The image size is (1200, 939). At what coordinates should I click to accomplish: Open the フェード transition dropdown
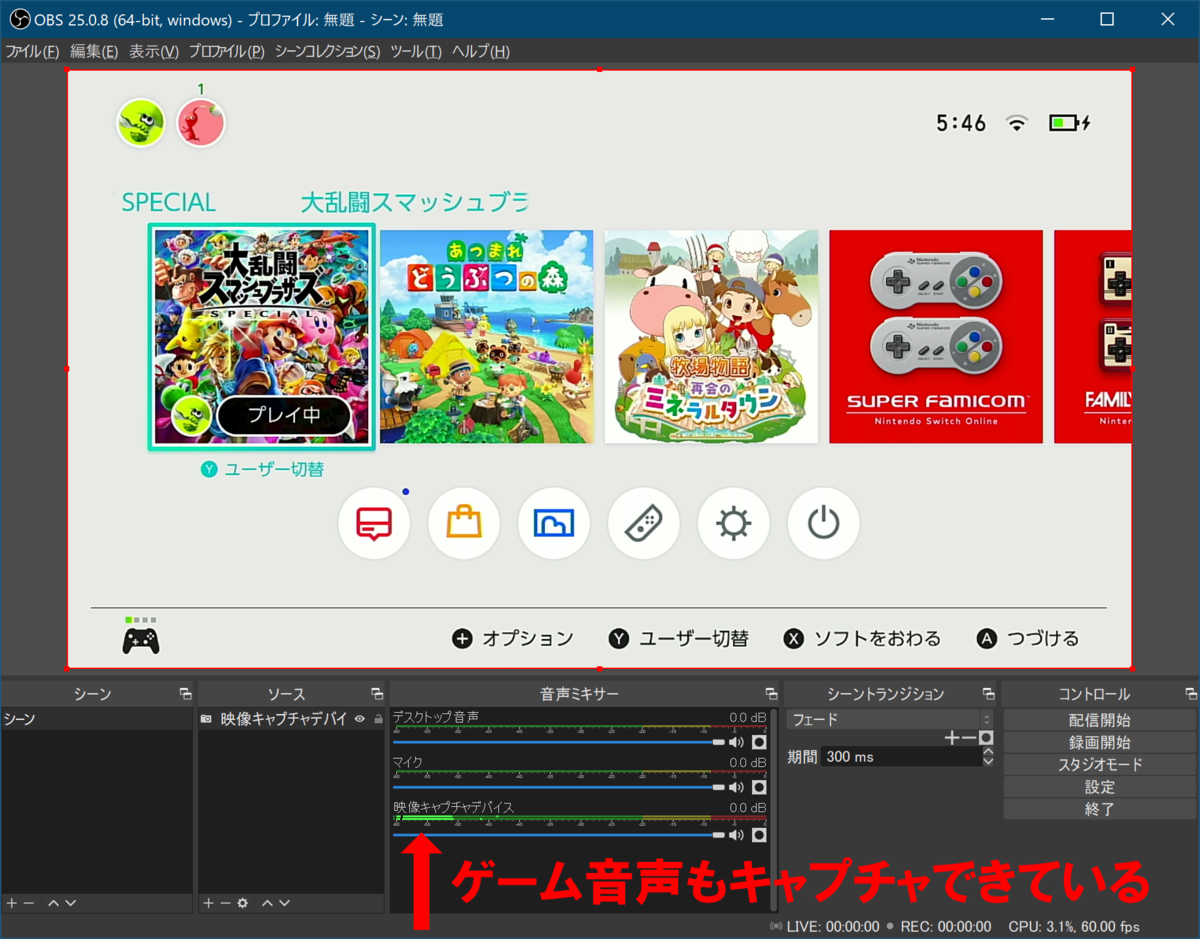889,719
